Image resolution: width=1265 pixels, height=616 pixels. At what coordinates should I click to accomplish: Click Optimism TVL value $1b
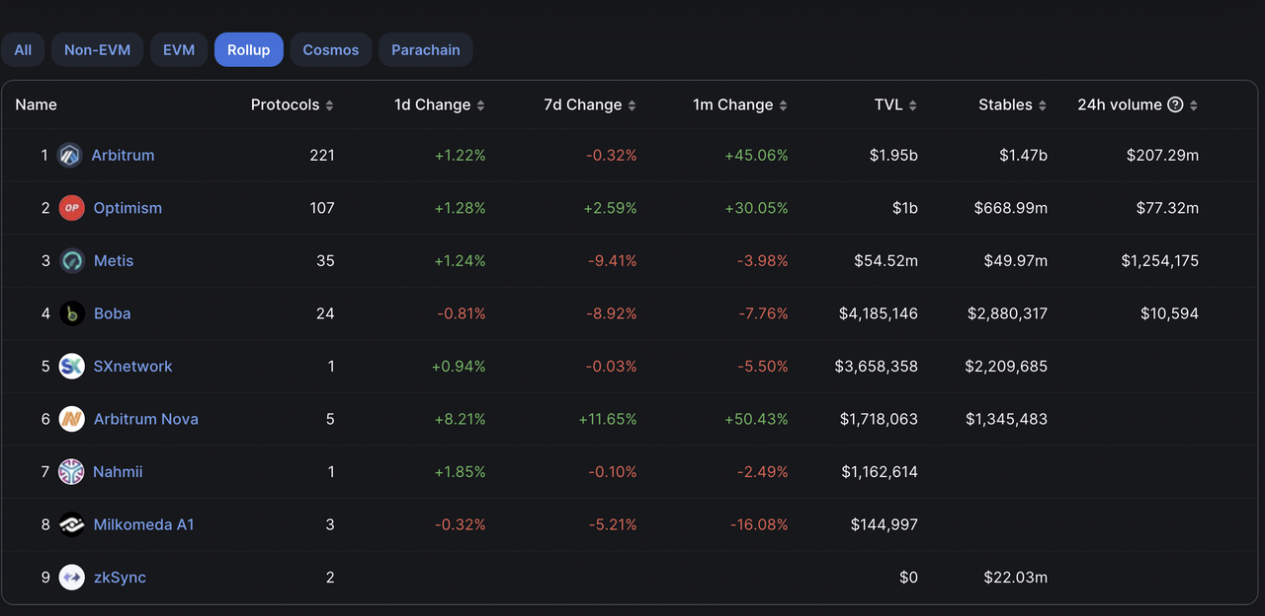(x=904, y=208)
